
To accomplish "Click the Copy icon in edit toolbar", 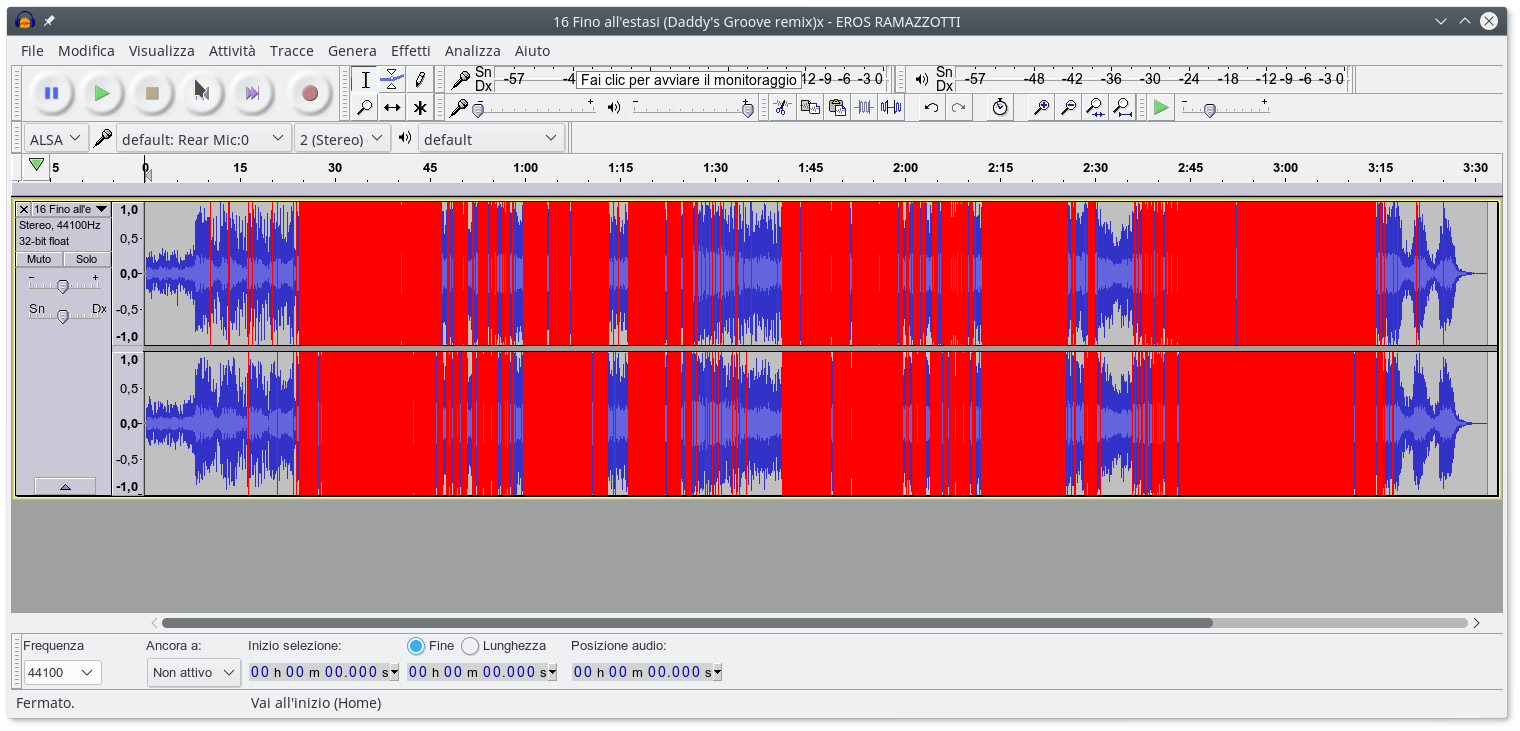I will click(x=810, y=107).
